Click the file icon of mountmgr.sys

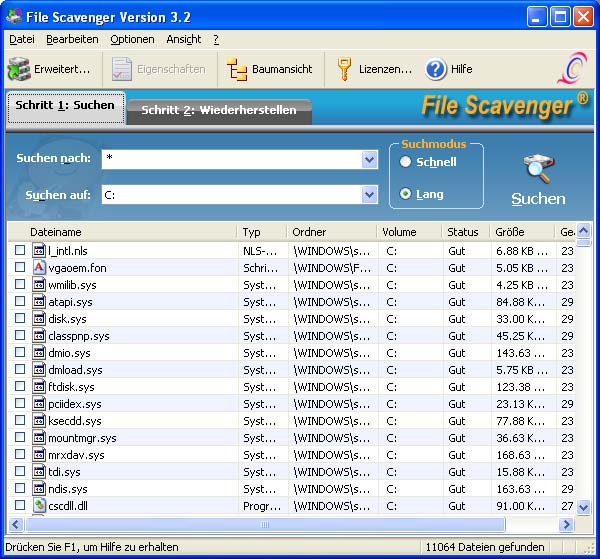point(39,437)
